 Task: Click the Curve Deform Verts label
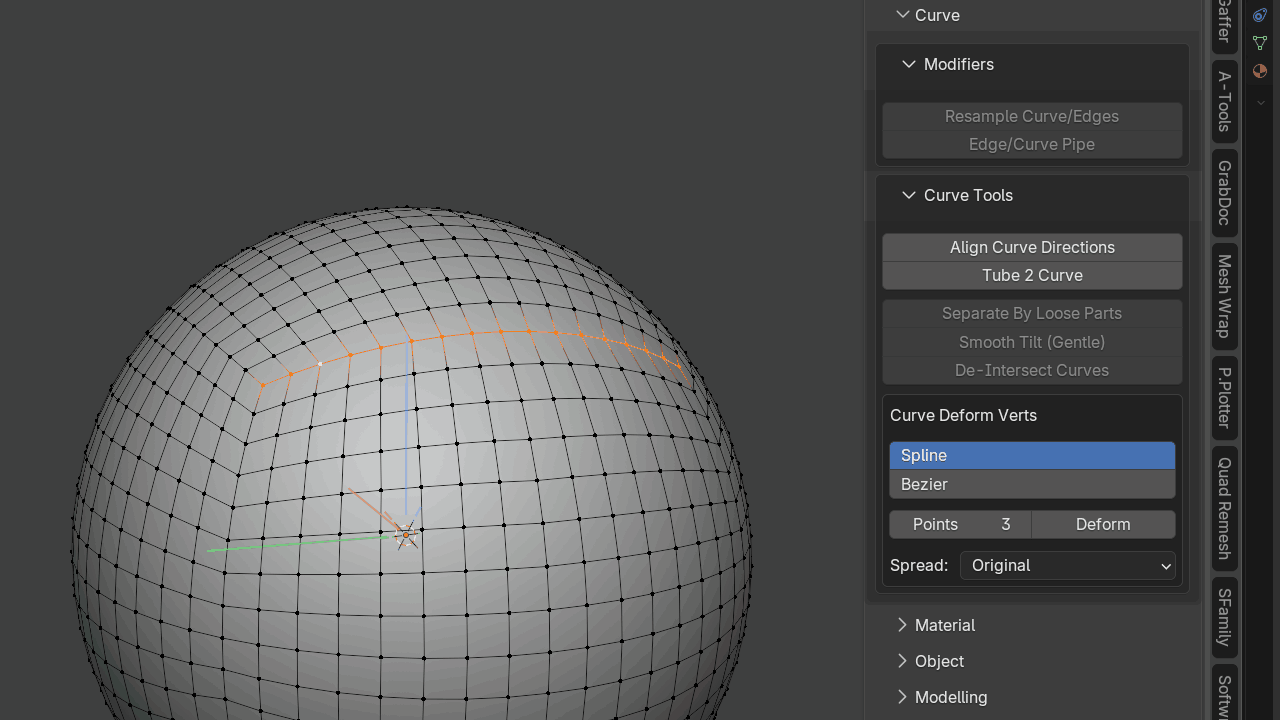point(963,415)
